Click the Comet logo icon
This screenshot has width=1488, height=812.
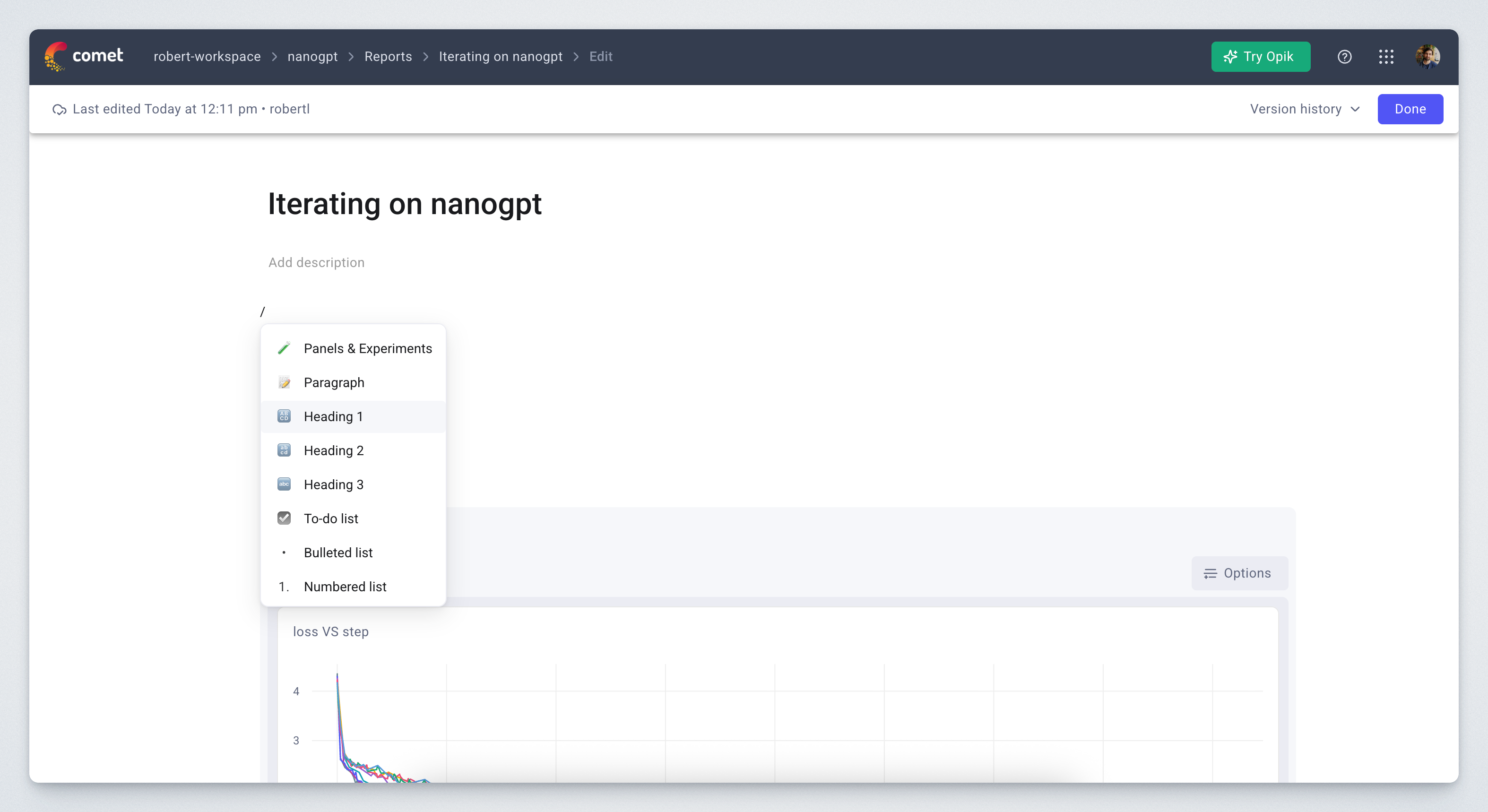pyautogui.click(x=55, y=57)
